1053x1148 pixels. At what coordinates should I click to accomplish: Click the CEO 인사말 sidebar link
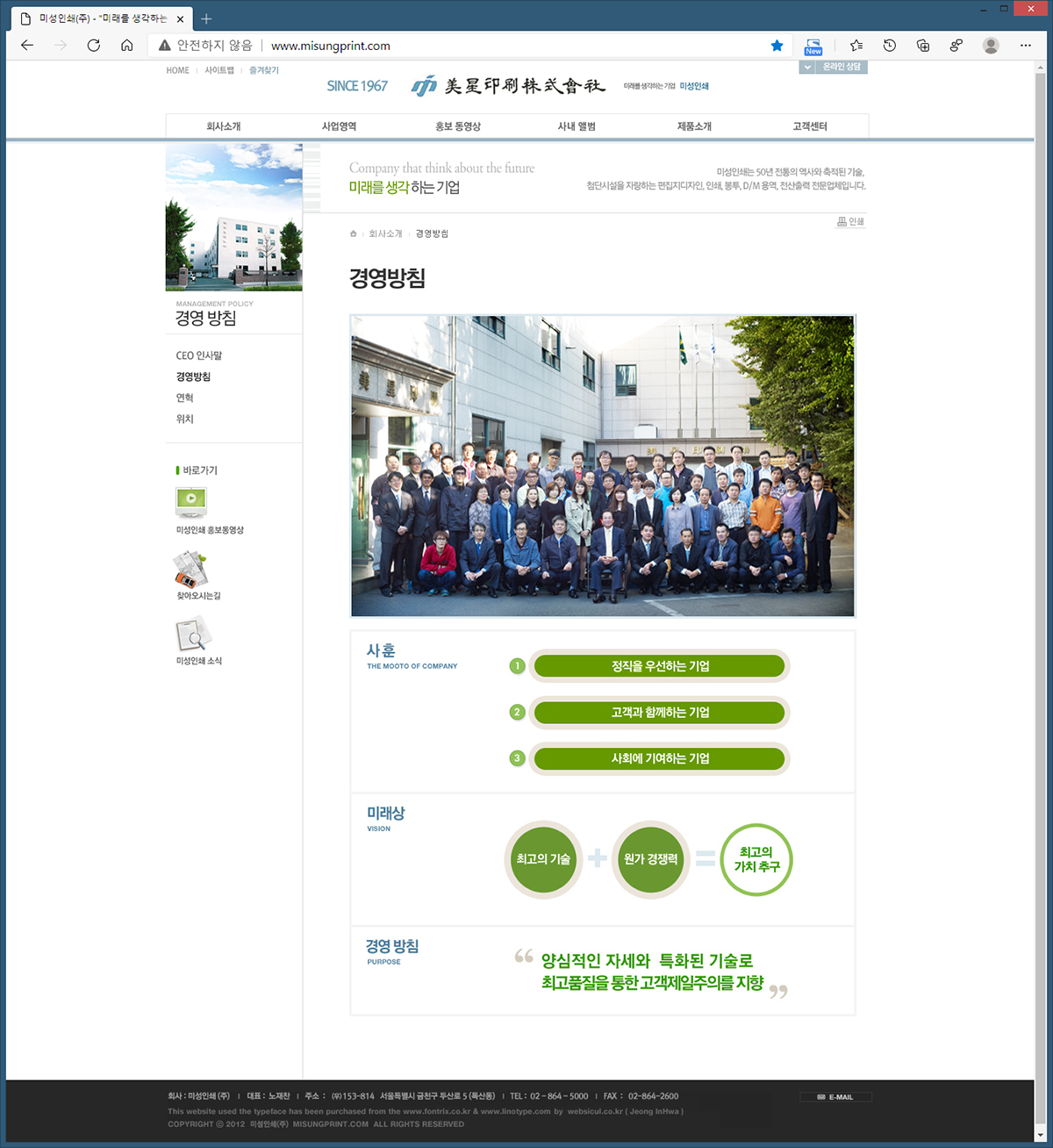coord(199,355)
